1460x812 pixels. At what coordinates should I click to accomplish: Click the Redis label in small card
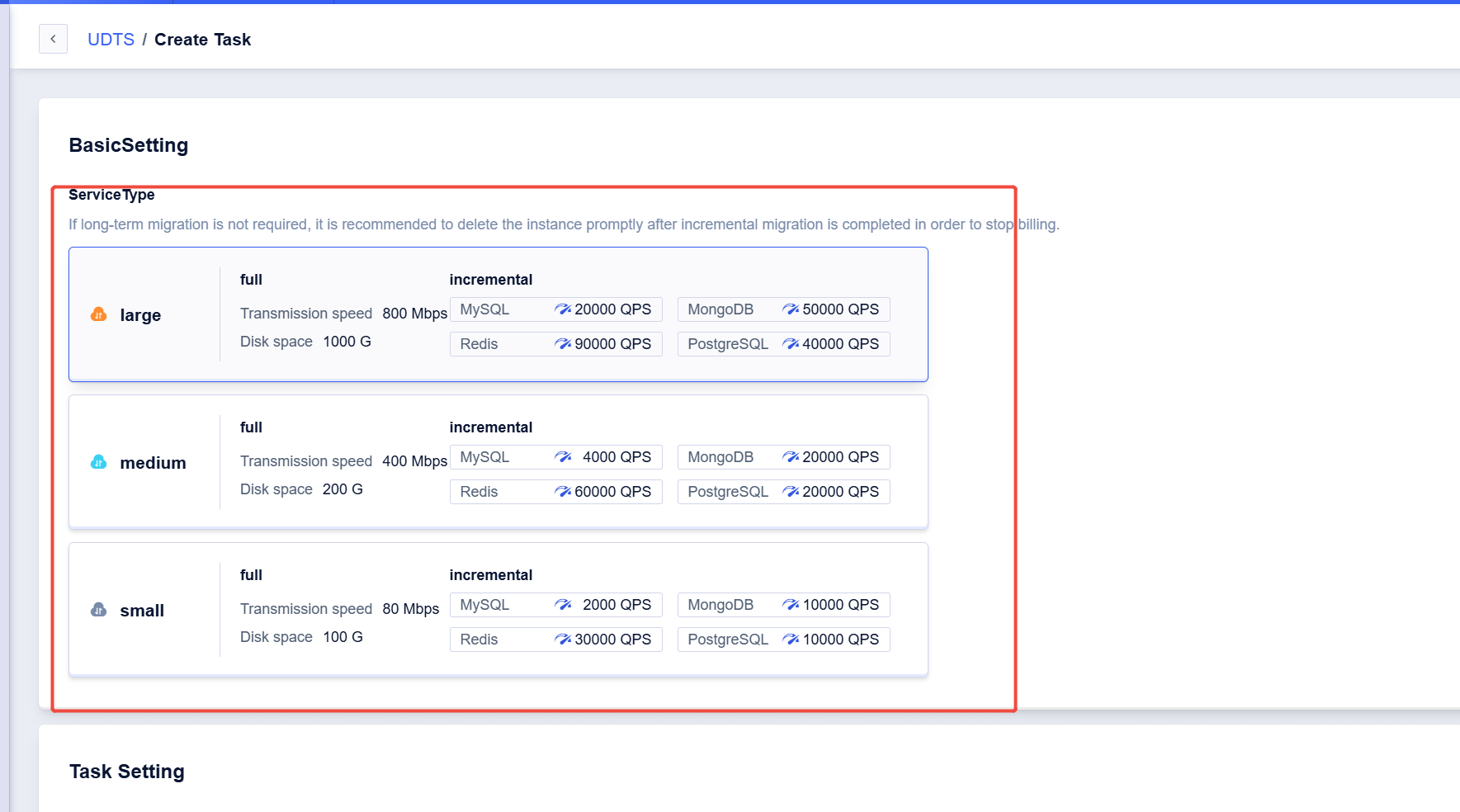479,640
